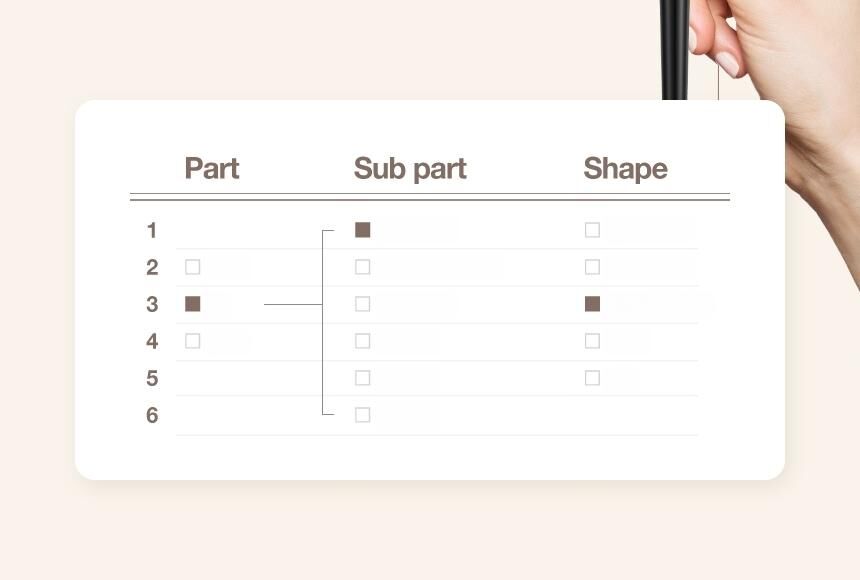Tick the Sub part checkbox in row 2

click(363, 267)
